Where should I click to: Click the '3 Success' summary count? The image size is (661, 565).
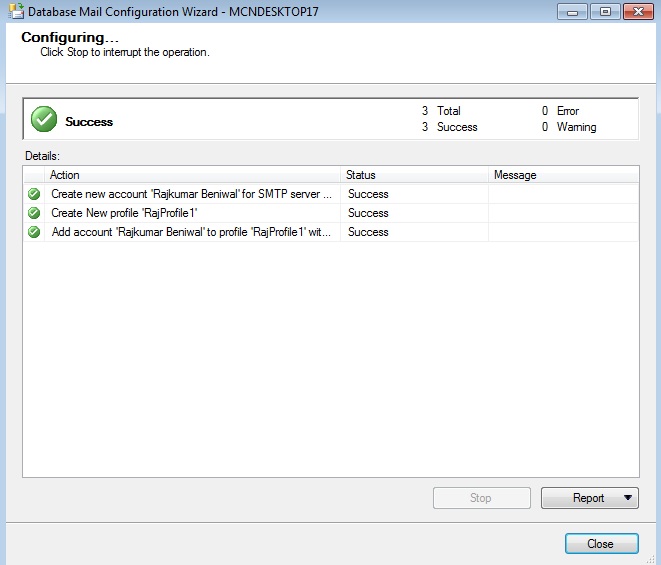pyautogui.click(x=449, y=127)
